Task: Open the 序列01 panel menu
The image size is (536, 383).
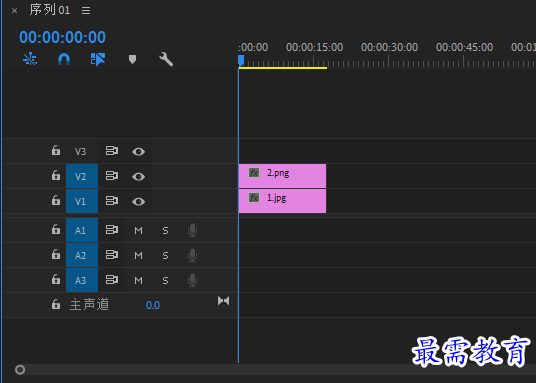Action: (x=86, y=11)
